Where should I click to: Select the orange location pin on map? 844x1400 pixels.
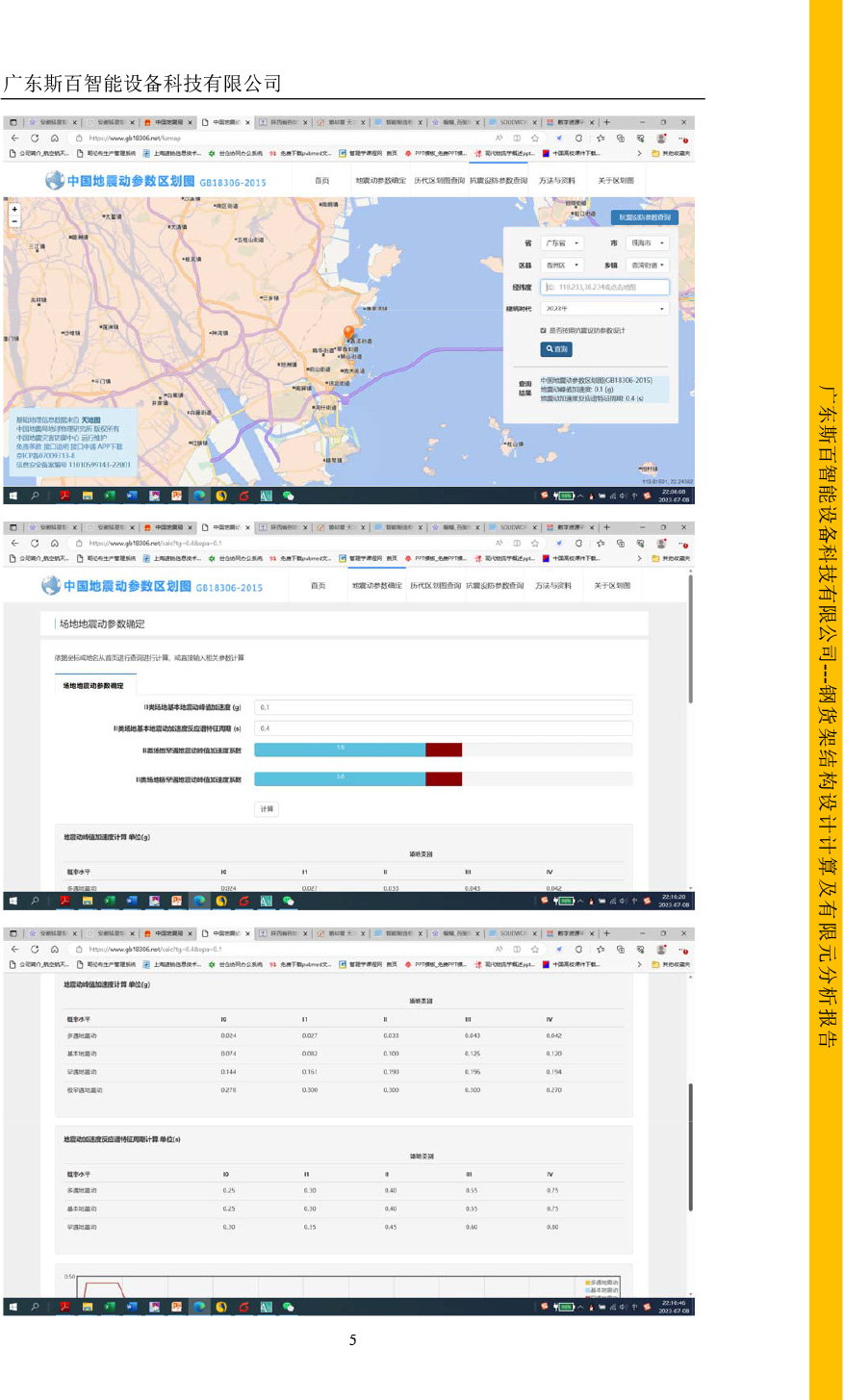pyautogui.click(x=349, y=333)
